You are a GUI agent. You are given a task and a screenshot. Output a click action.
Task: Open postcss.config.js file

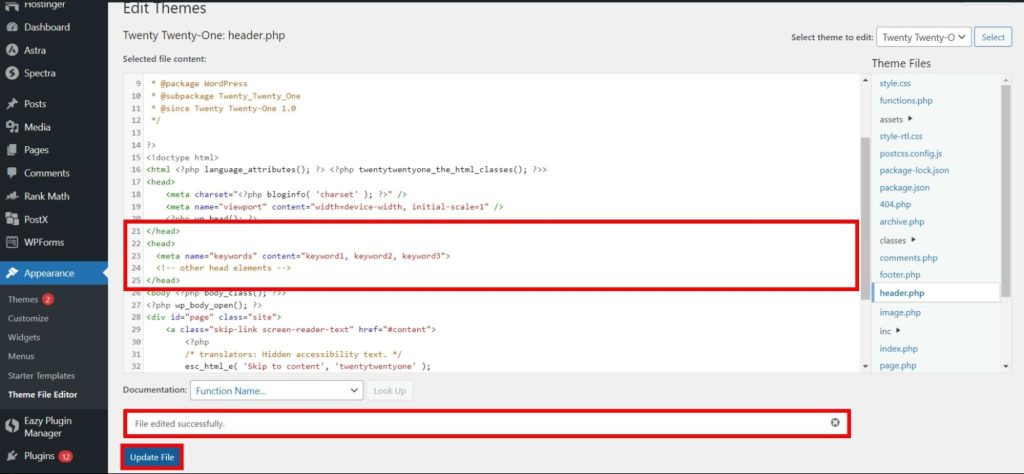point(910,154)
